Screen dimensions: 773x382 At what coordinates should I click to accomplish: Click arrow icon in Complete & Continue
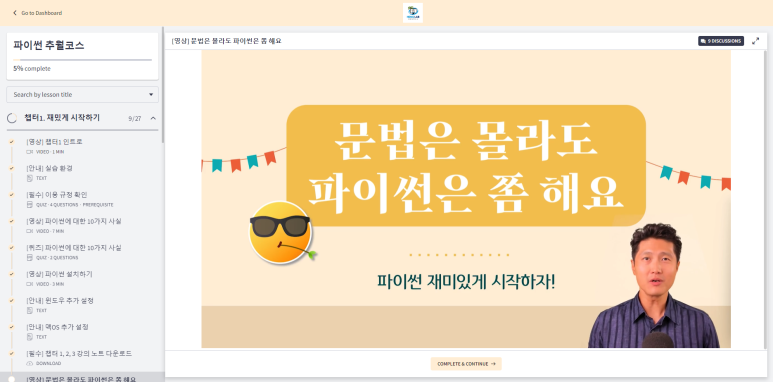tap(493, 364)
